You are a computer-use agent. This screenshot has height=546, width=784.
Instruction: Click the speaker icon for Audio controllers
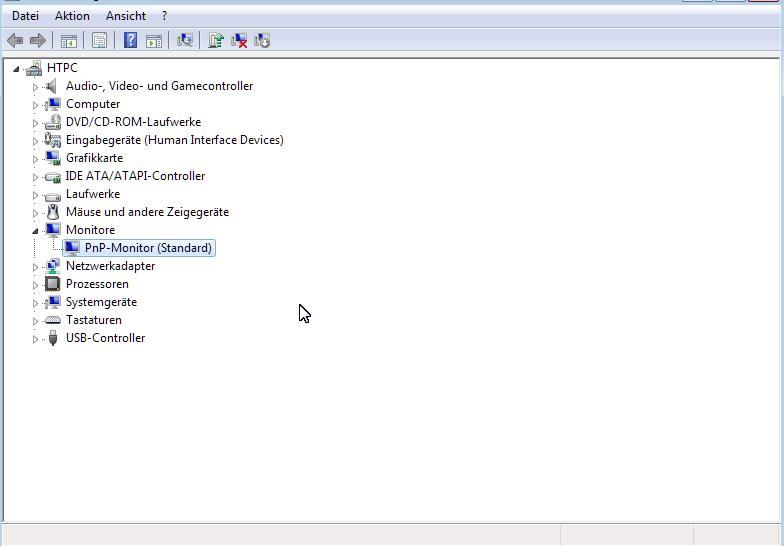coord(52,86)
